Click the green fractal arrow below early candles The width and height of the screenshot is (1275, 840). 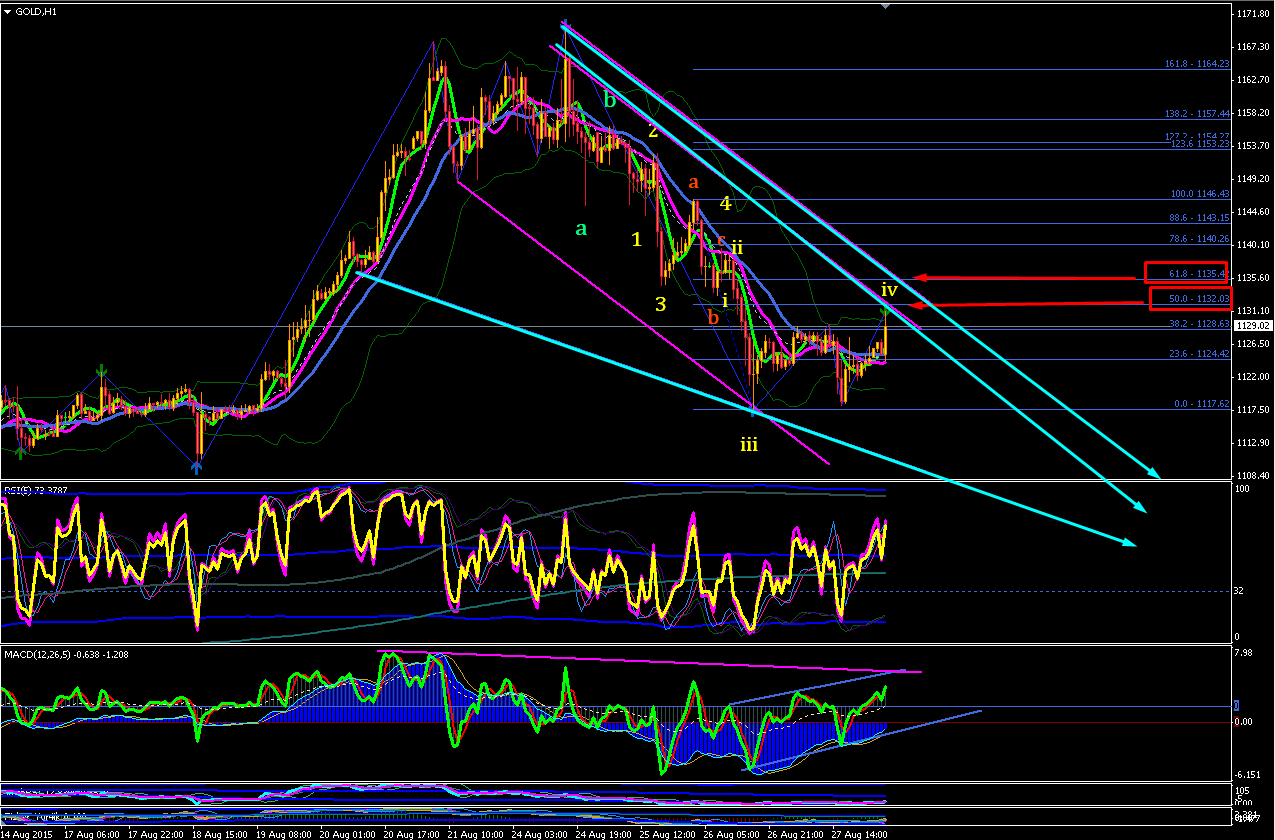[20, 452]
